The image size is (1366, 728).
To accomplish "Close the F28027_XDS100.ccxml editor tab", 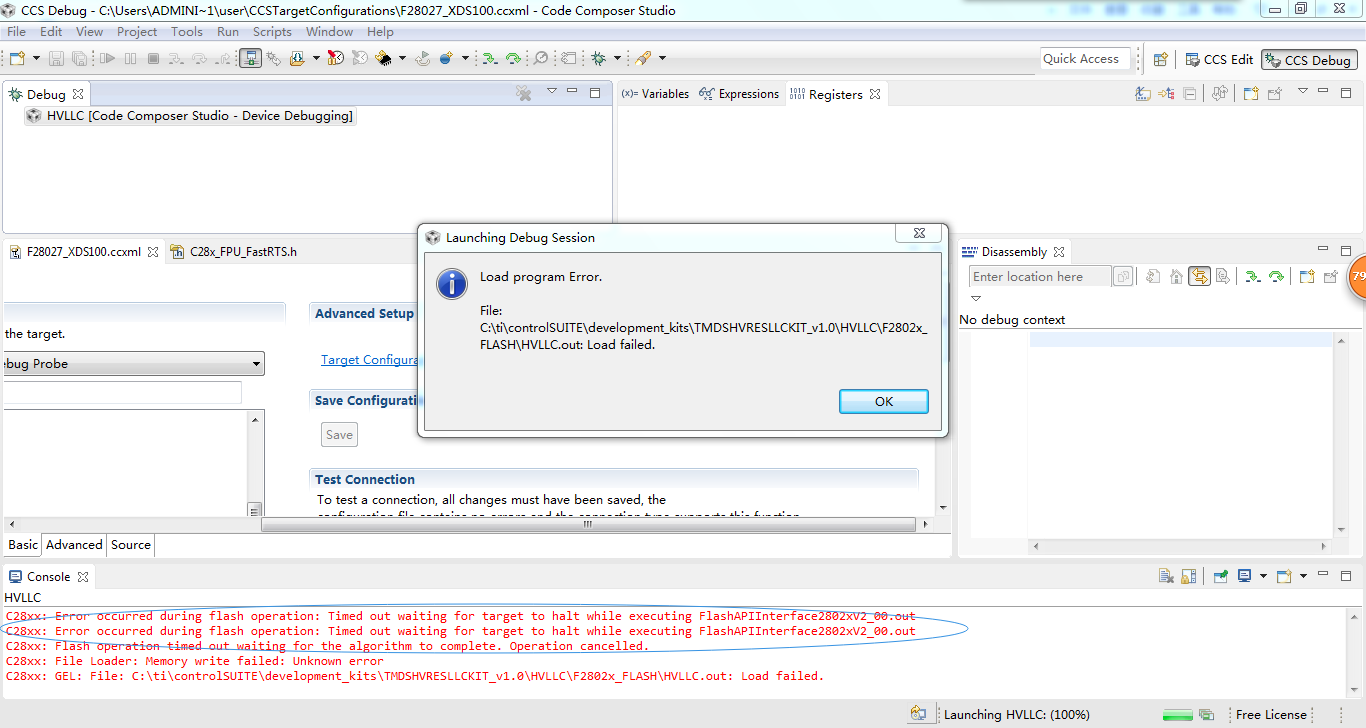I will coord(153,252).
